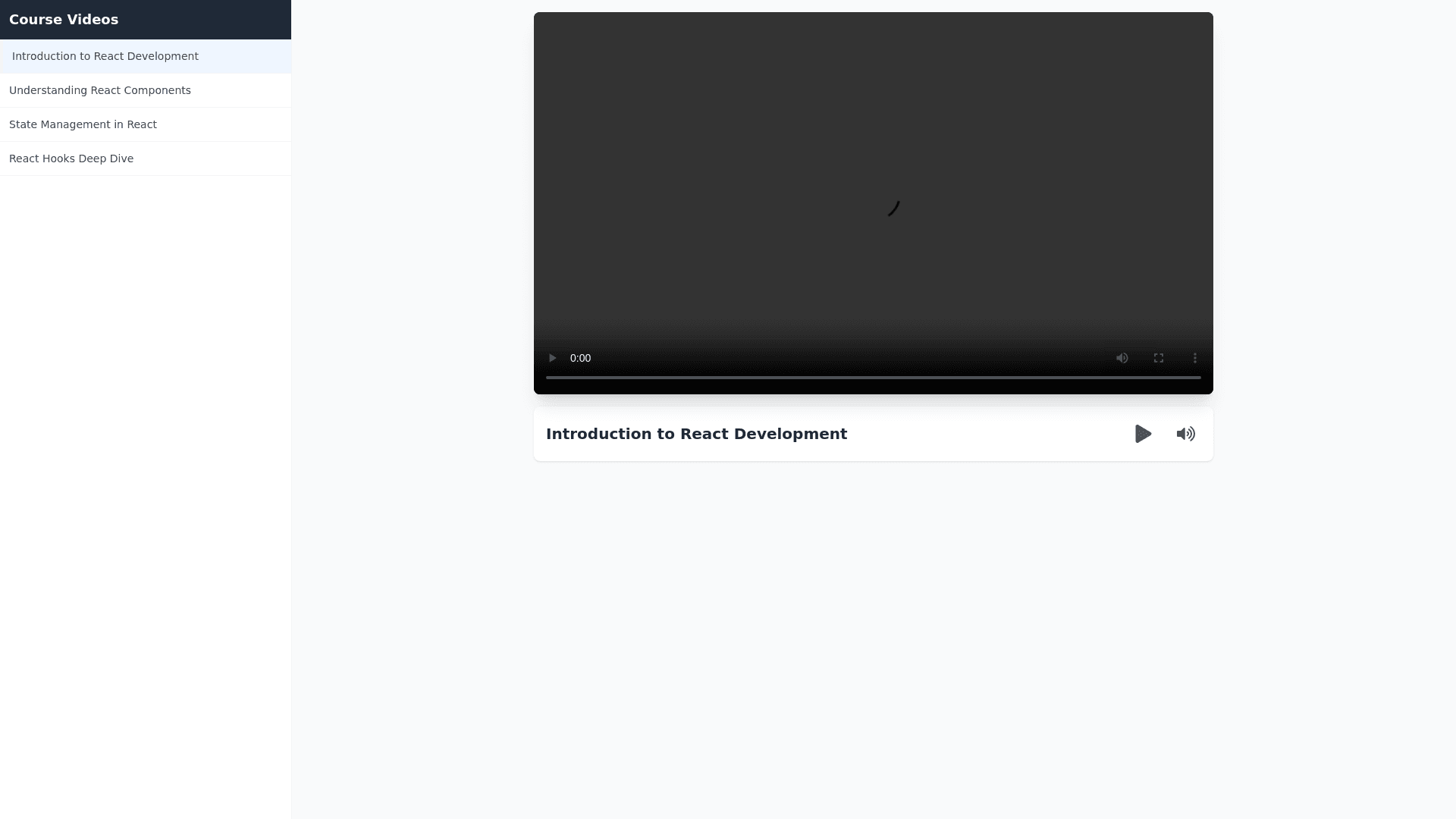The image size is (1456, 819).
Task: Click the loading spinner in video center
Action: tap(893, 208)
